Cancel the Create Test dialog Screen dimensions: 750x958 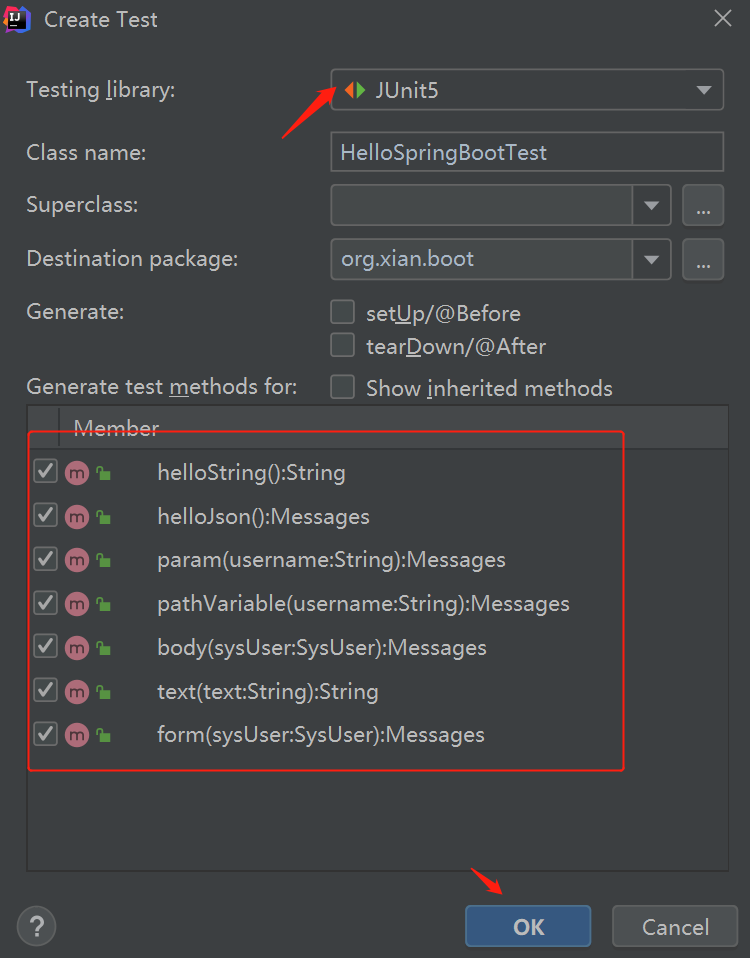[675, 927]
